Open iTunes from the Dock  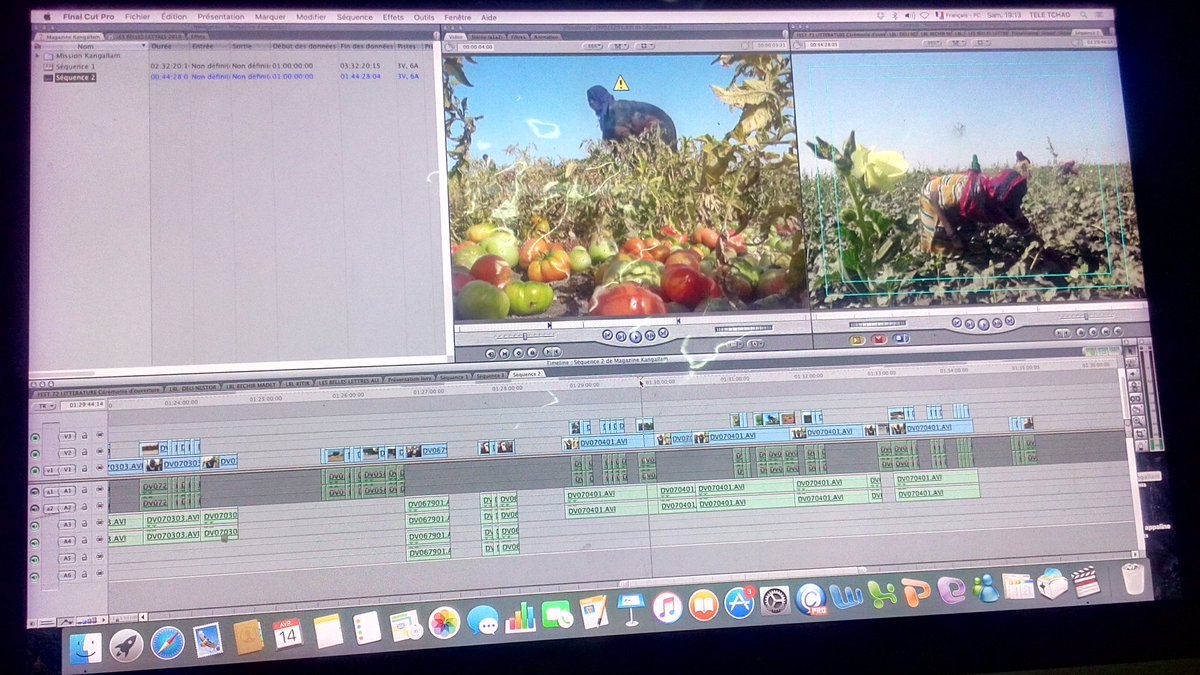[667, 606]
